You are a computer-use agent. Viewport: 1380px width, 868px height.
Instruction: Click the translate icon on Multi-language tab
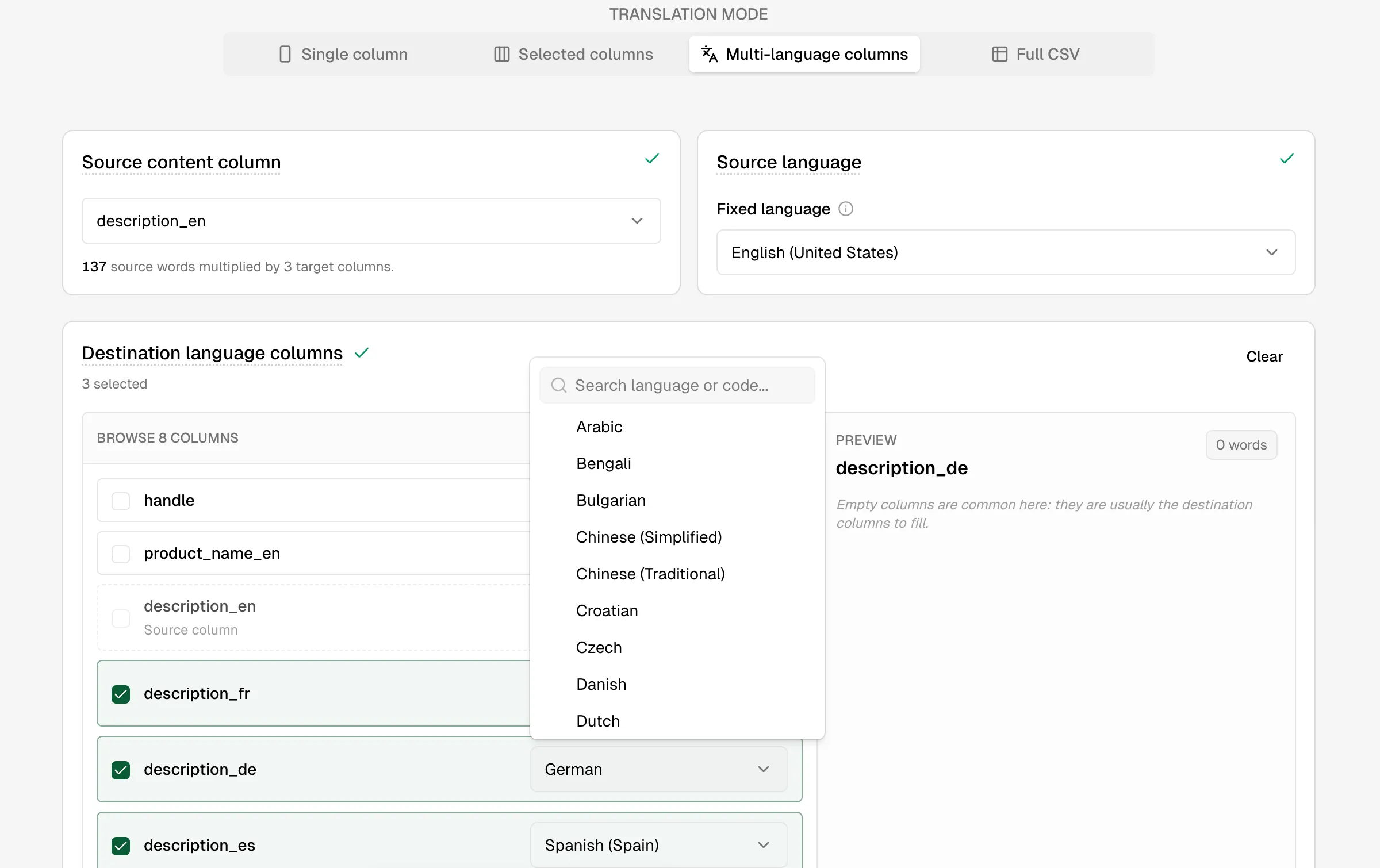709,54
